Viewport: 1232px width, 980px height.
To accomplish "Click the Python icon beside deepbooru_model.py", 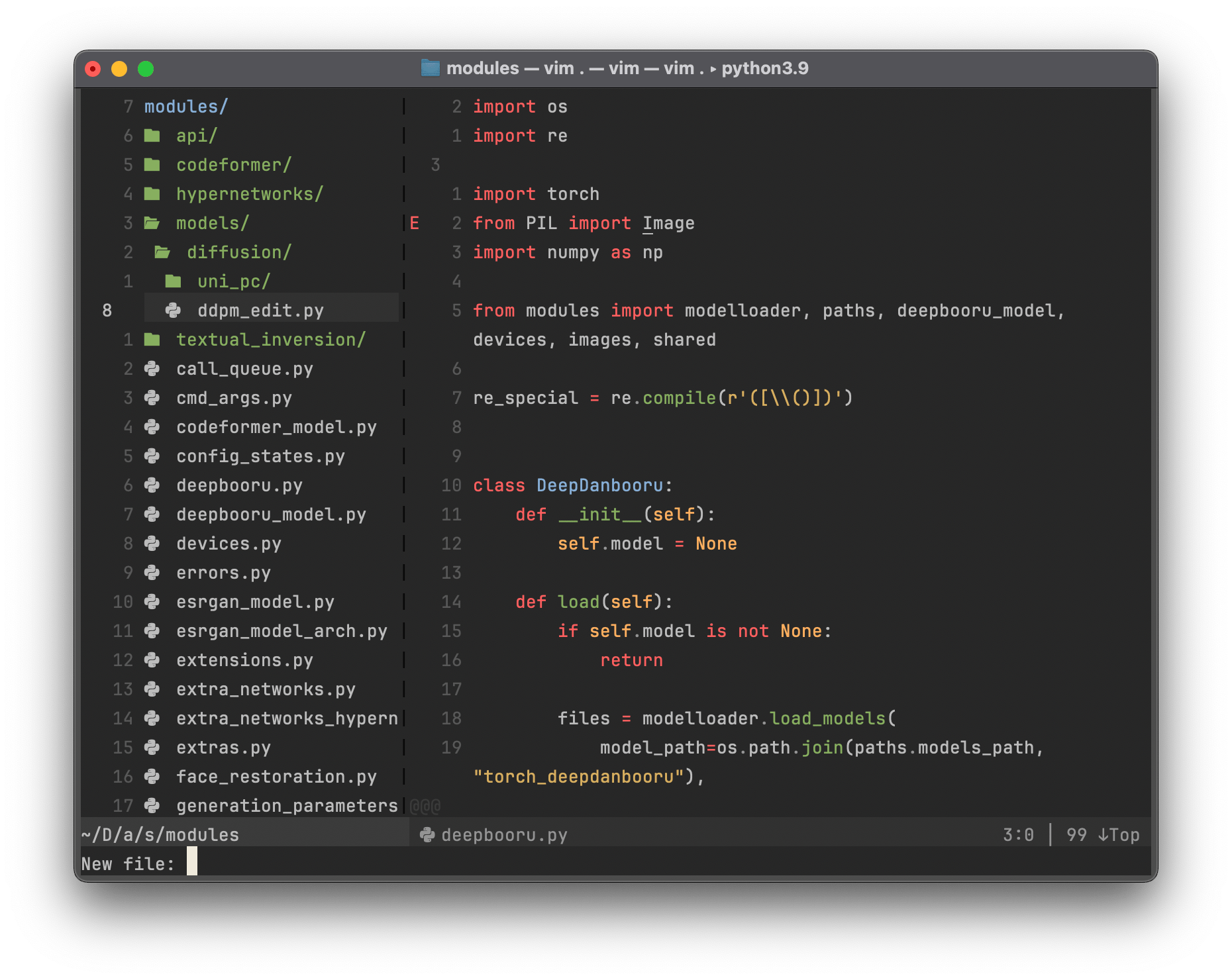I will (x=152, y=514).
